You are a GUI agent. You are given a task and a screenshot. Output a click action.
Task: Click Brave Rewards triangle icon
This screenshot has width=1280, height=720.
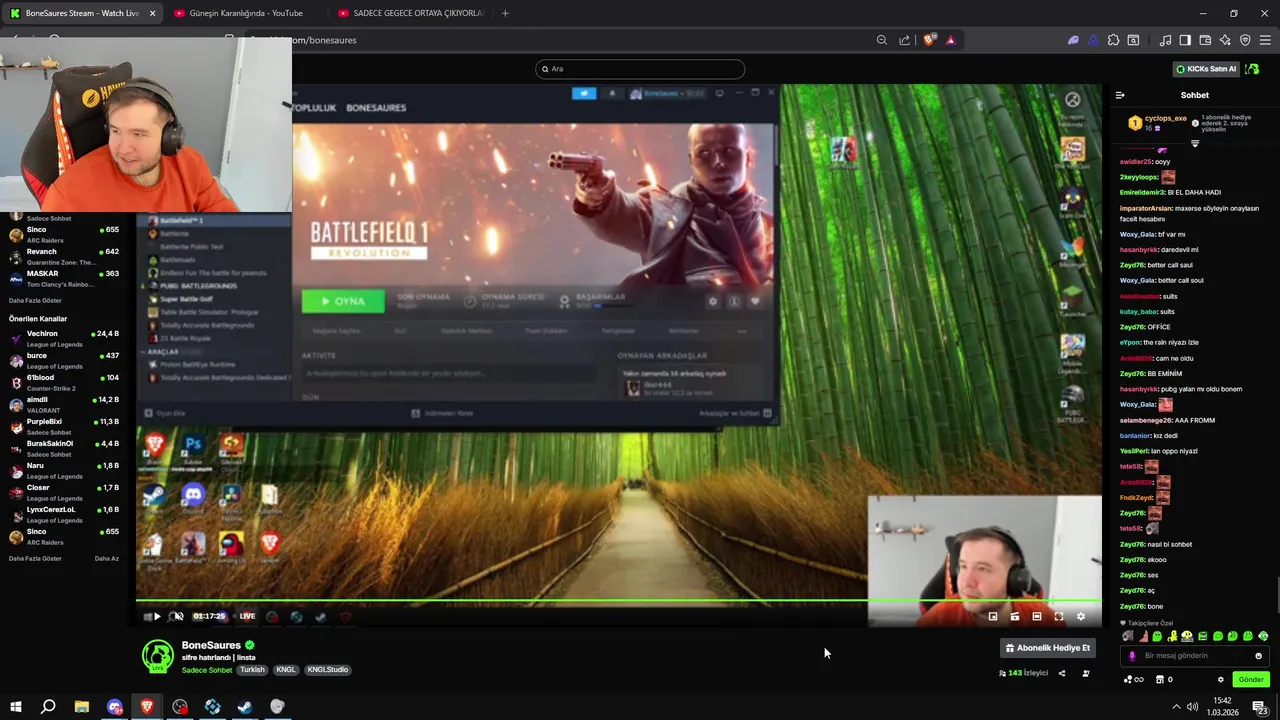click(x=950, y=40)
